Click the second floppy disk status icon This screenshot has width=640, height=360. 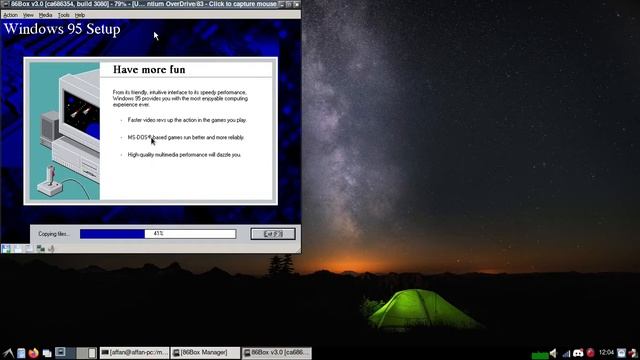18,248
